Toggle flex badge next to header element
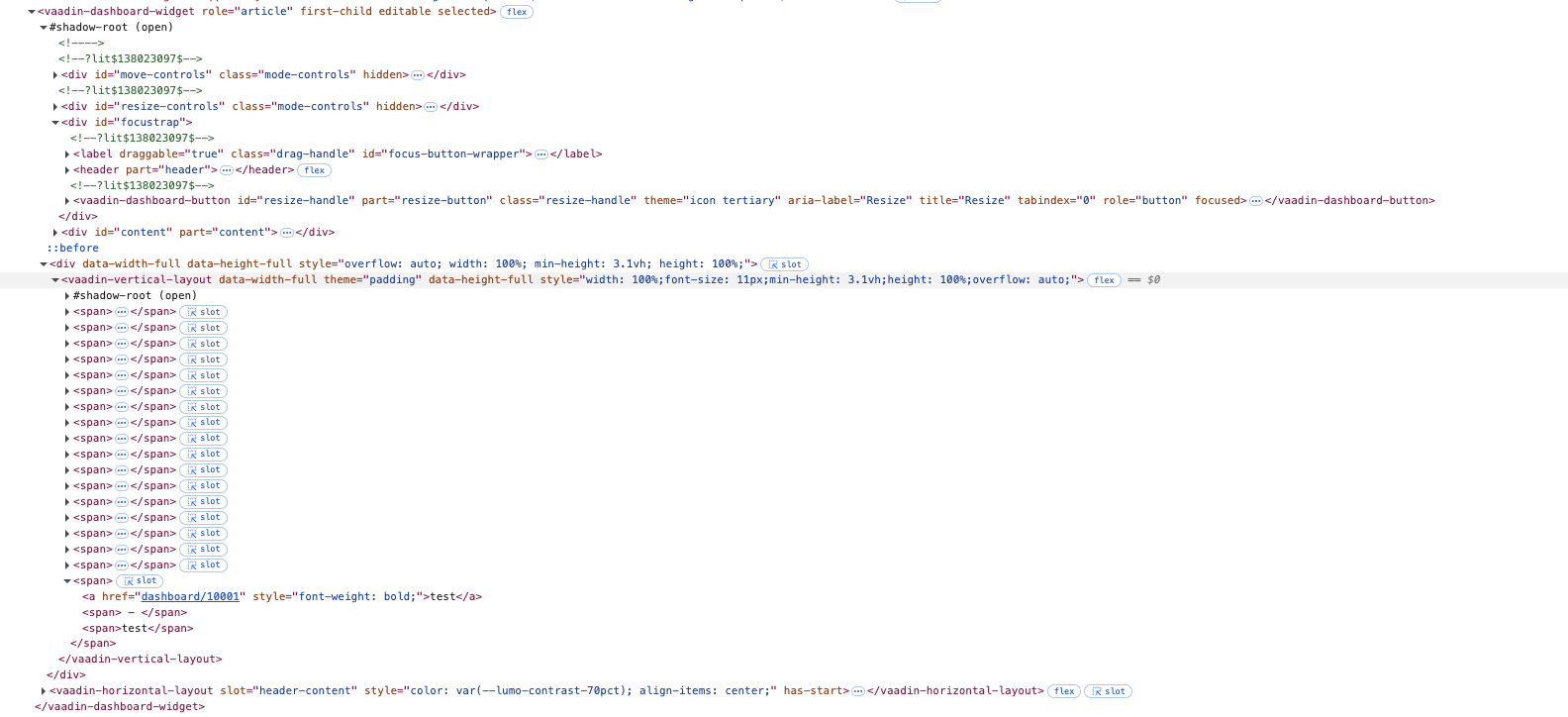The width and height of the screenshot is (1568, 717). 314,170
